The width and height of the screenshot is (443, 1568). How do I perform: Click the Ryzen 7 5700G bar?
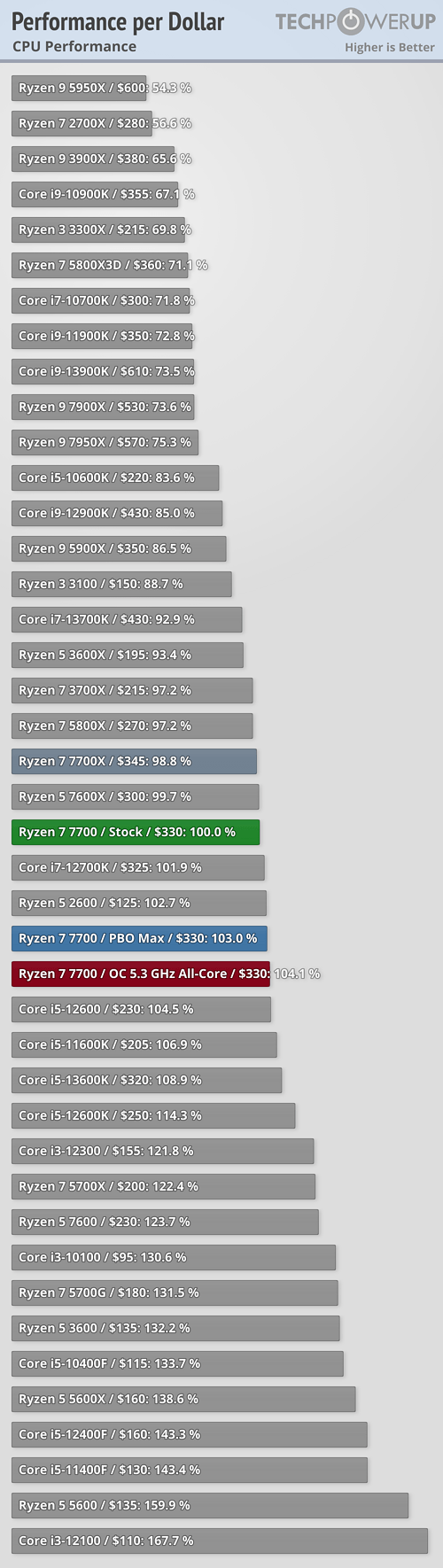pyautogui.click(x=175, y=1292)
